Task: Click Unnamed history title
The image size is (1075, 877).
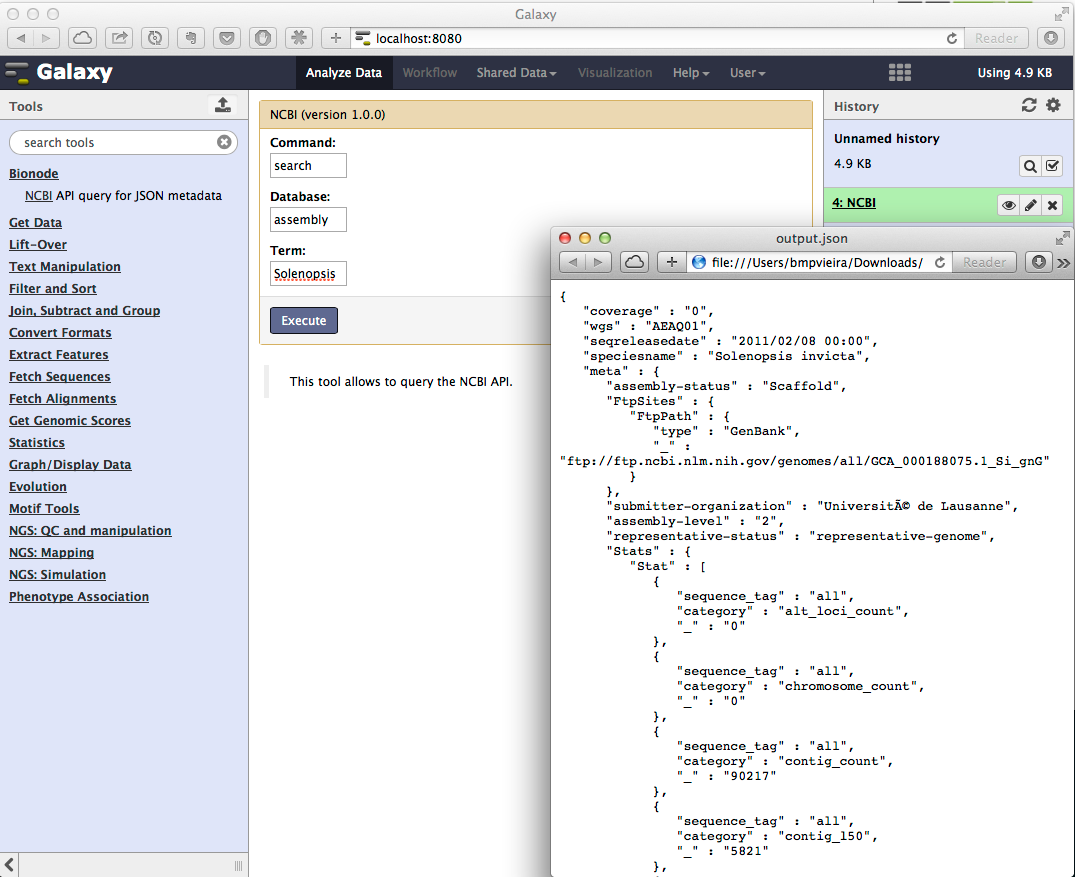Action: pos(886,139)
